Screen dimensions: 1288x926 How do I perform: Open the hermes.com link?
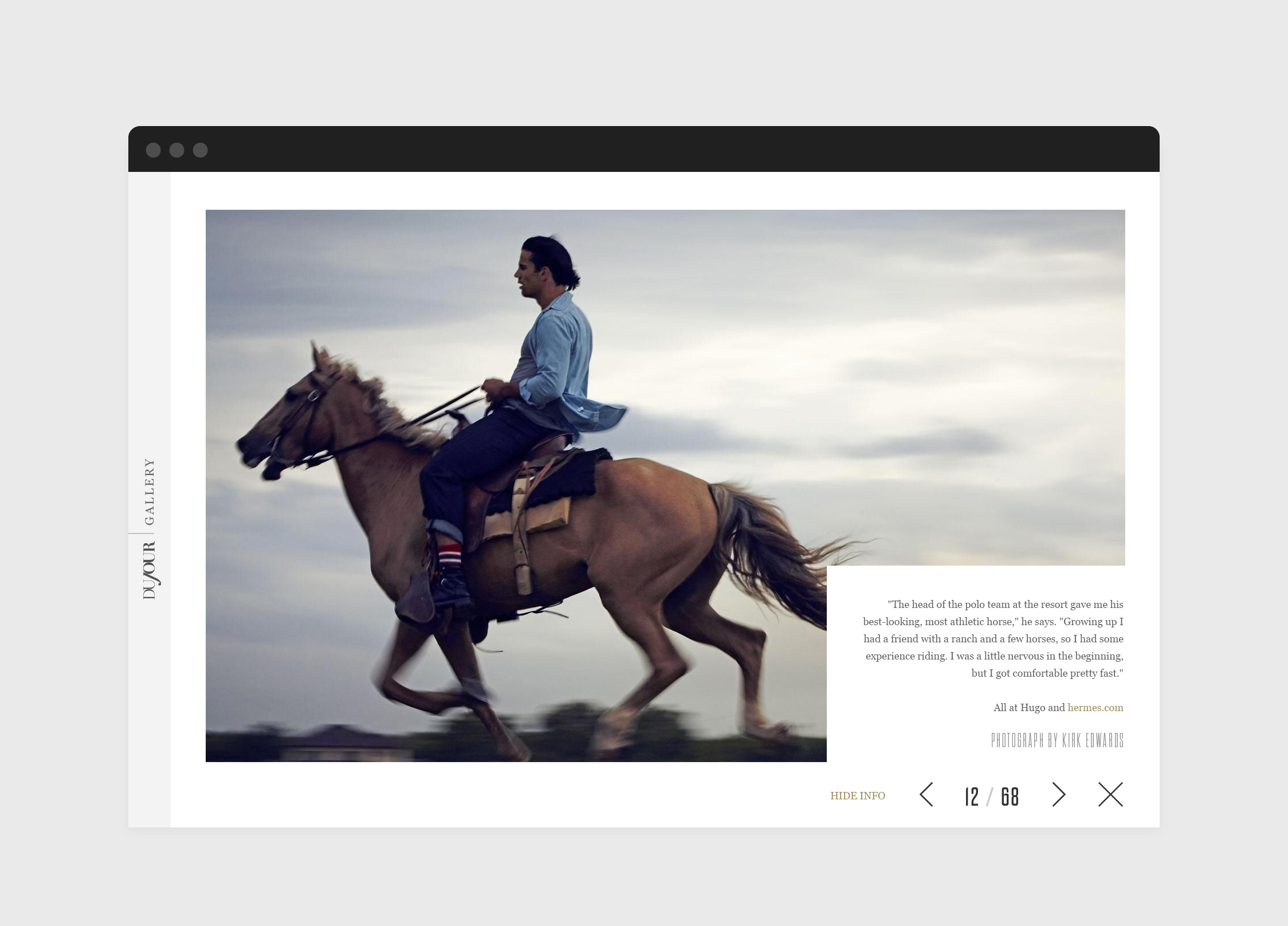[1095, 708]
